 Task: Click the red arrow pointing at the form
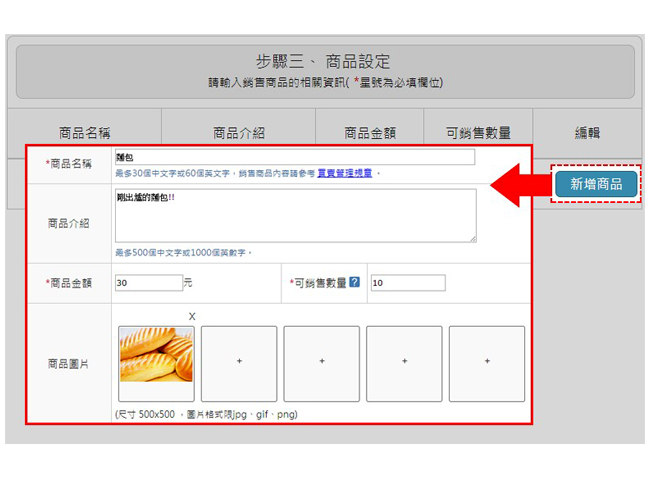(518, 184)
